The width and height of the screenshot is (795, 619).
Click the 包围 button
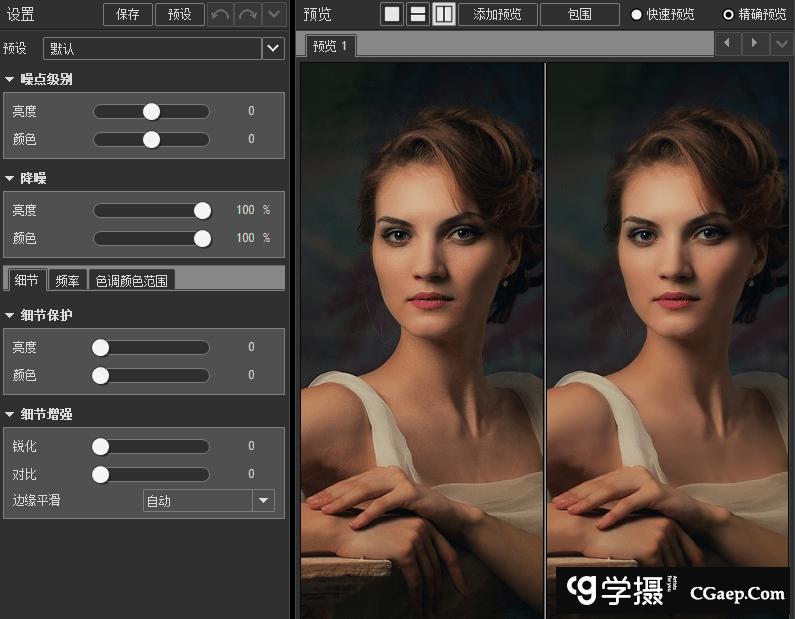tap(580, 14)
